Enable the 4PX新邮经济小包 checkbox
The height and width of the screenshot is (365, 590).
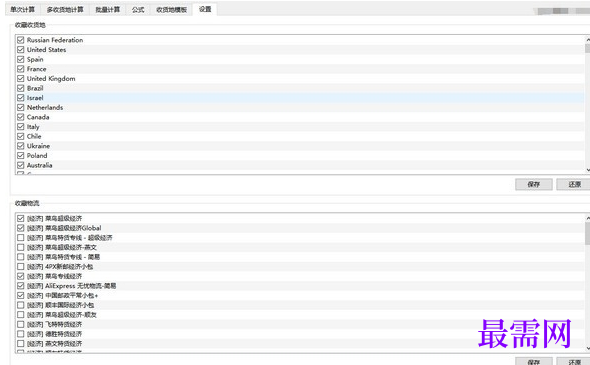click(21, 266)
